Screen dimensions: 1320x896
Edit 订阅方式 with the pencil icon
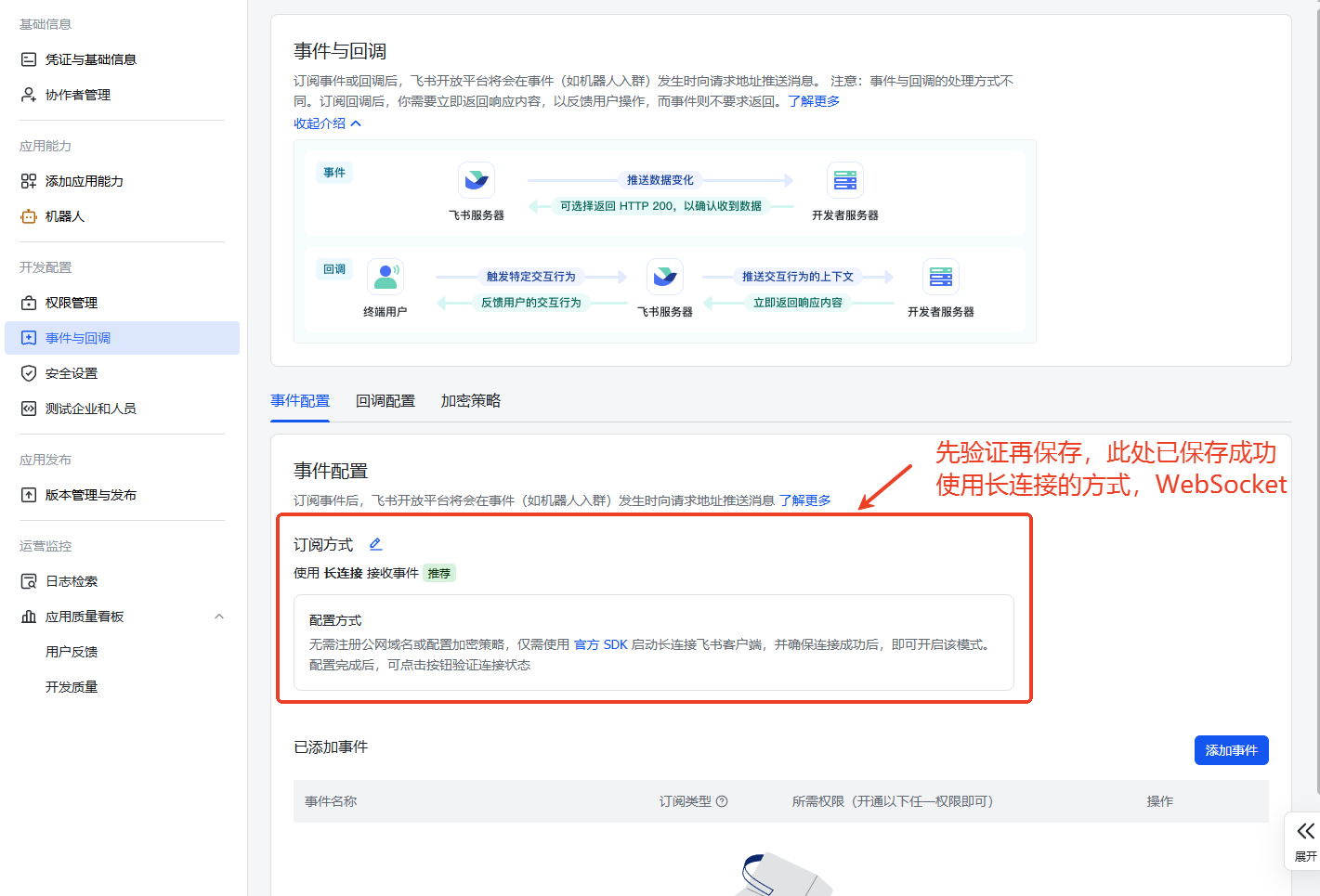375,544
